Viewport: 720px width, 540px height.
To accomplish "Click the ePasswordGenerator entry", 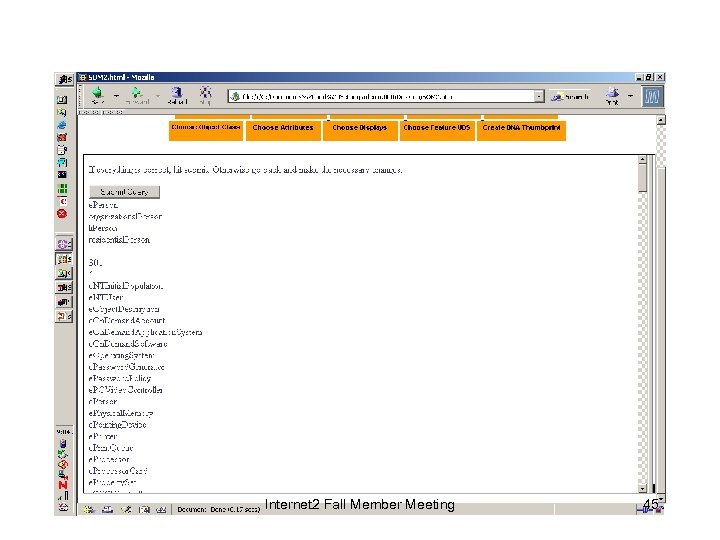I will pyautogui.click(x=126, y=366).
